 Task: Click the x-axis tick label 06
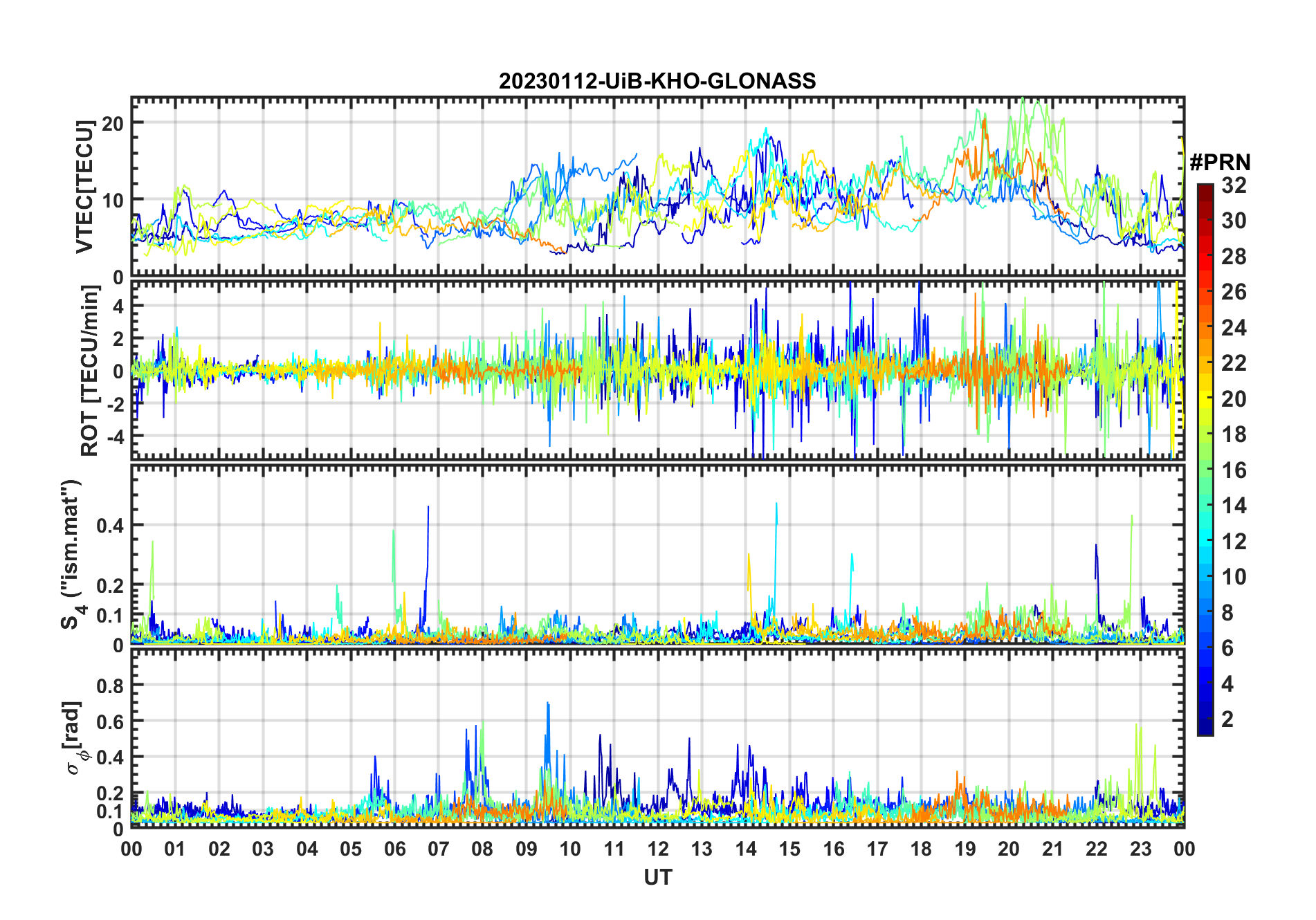[394, 849]
